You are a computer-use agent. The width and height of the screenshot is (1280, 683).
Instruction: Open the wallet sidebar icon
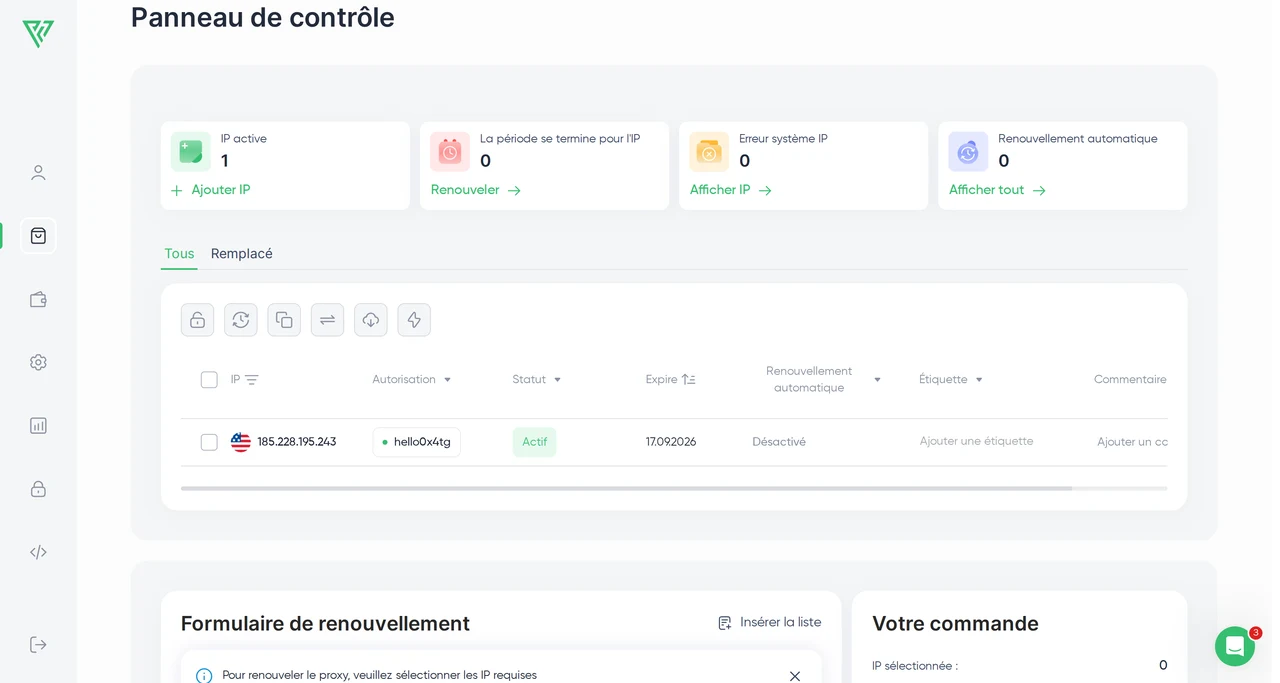tap(38, 299)
